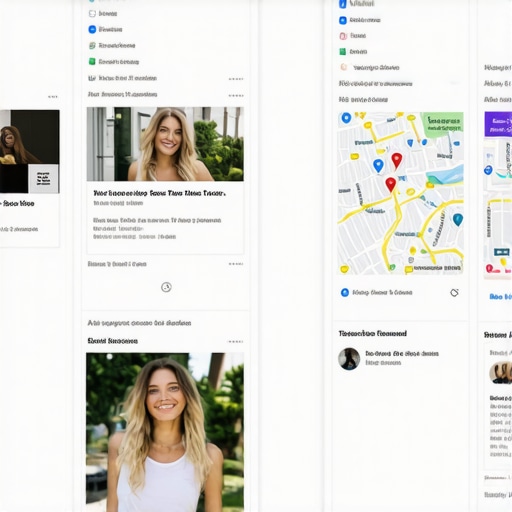Click the faint orange circle icon in right list
This screenshot has height=512, width=512.
344,67
